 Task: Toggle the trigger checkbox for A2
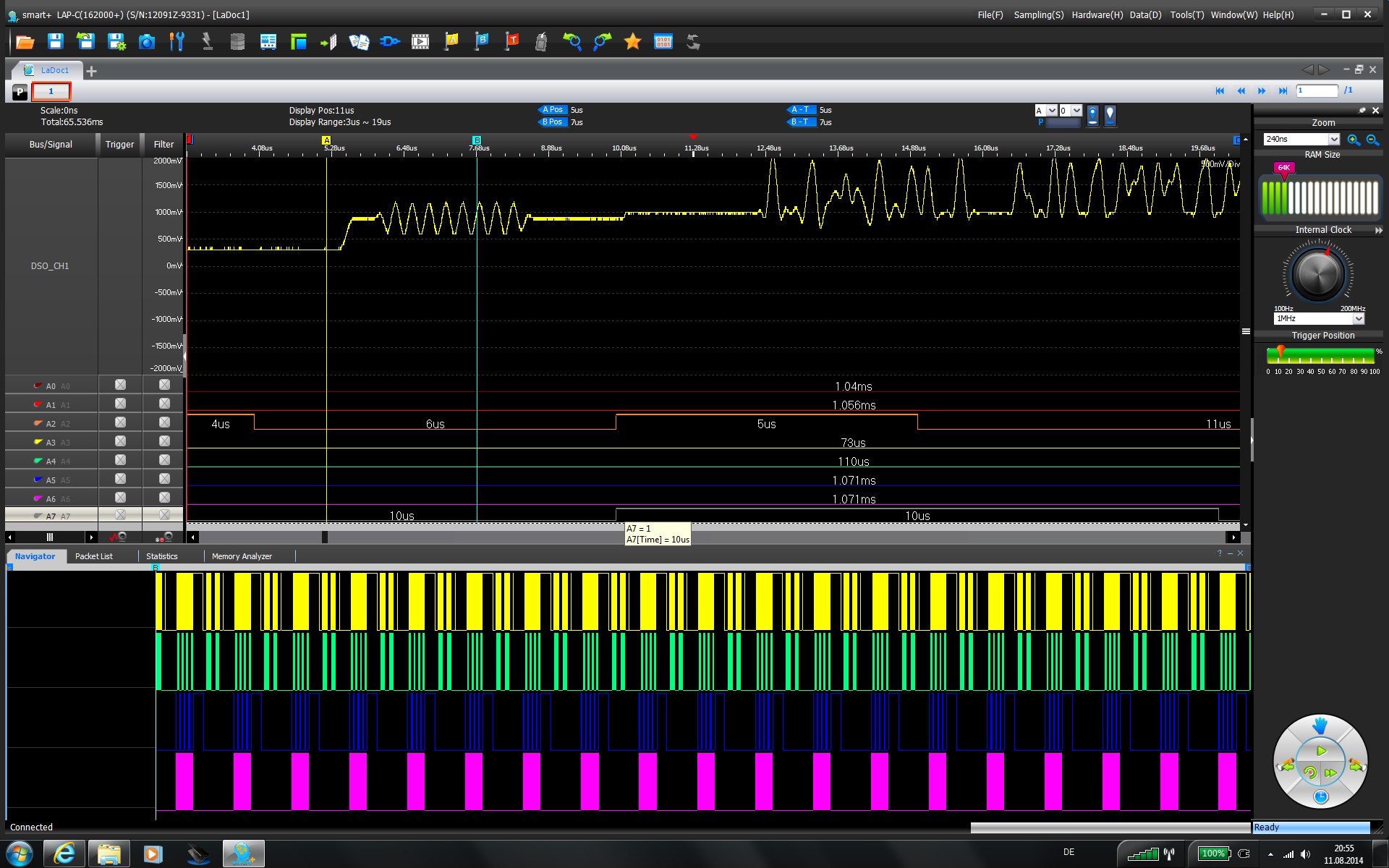(120, 422)
